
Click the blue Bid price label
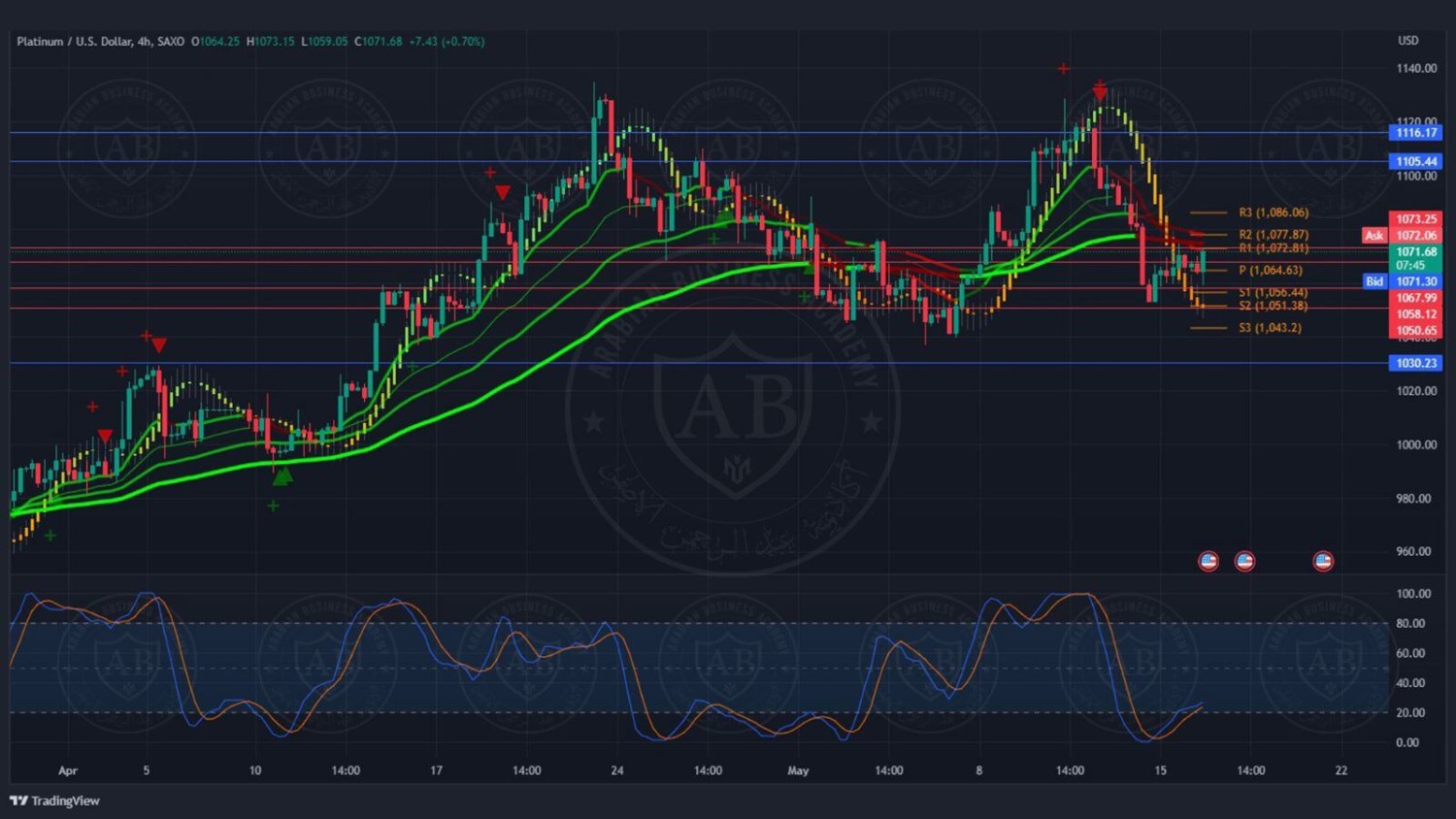[1373, 281]
